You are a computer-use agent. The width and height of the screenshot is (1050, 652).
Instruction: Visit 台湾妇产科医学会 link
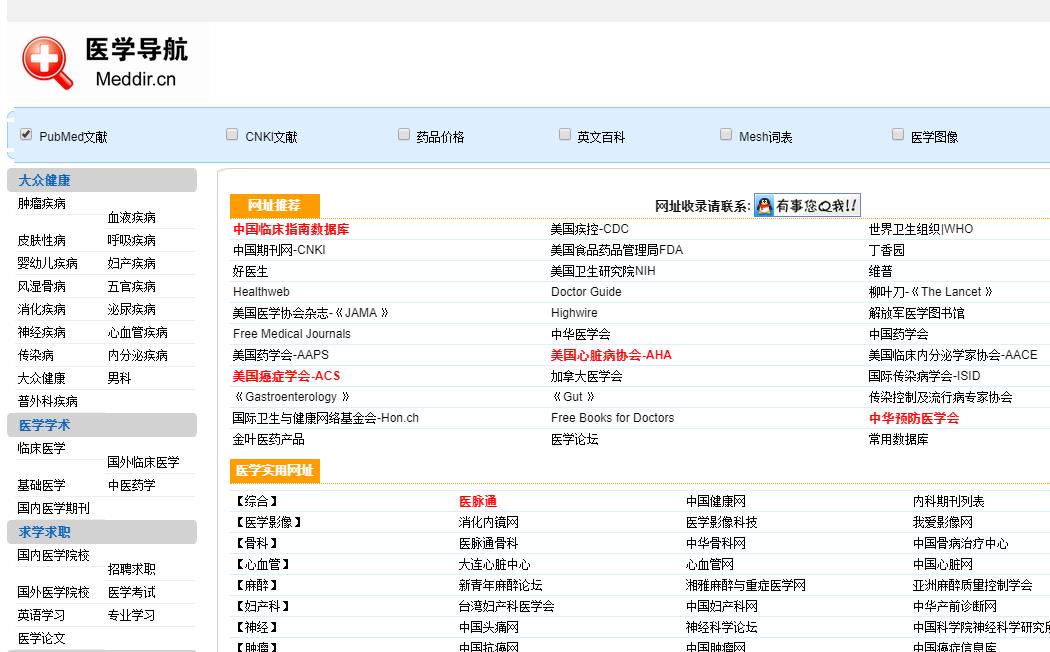click(506, 606)
